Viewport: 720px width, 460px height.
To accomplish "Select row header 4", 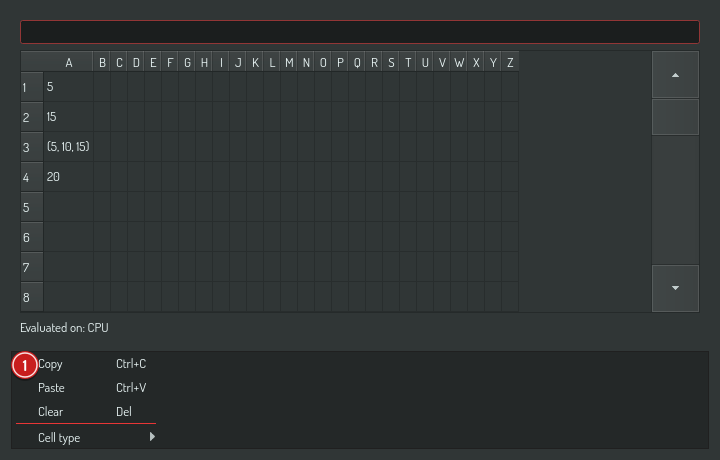I will tap(32, 177).
